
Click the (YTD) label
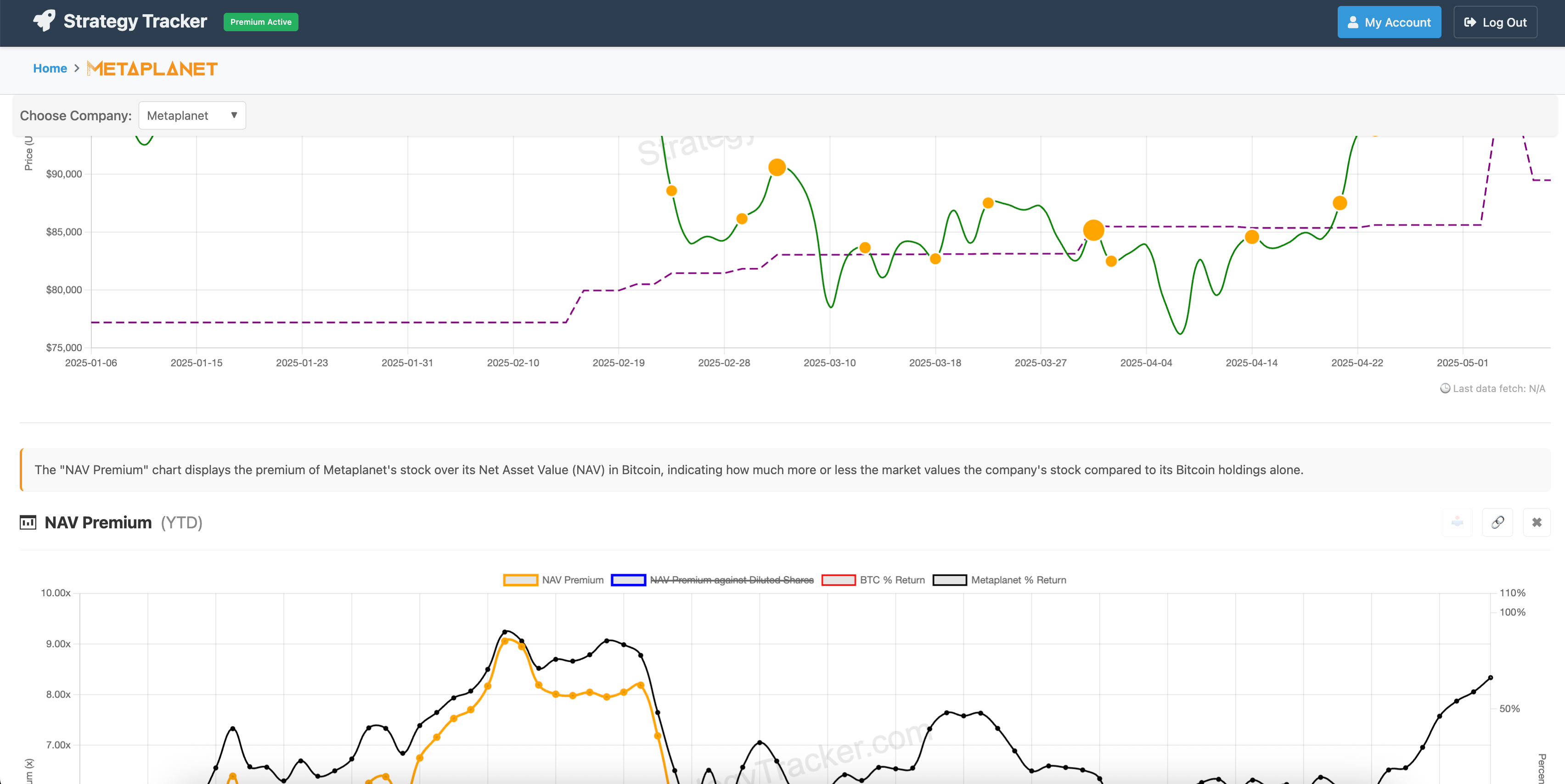coord(182,522)
